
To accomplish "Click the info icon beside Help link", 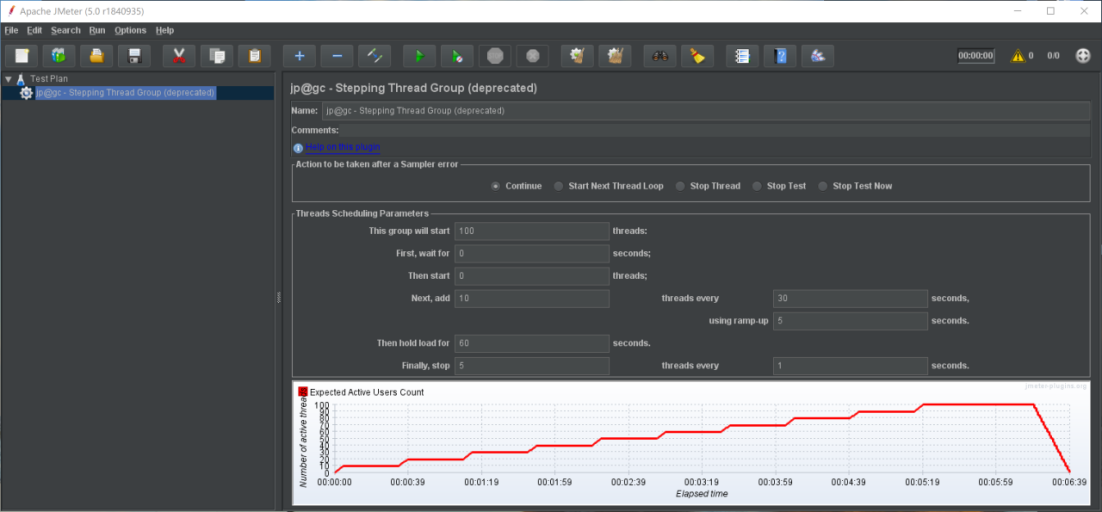I will [298, 147].
